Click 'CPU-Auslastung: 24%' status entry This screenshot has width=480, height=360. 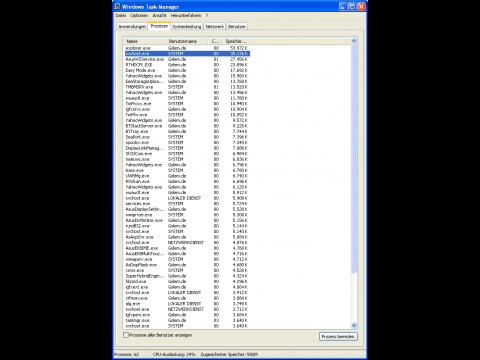pos(174,354)
